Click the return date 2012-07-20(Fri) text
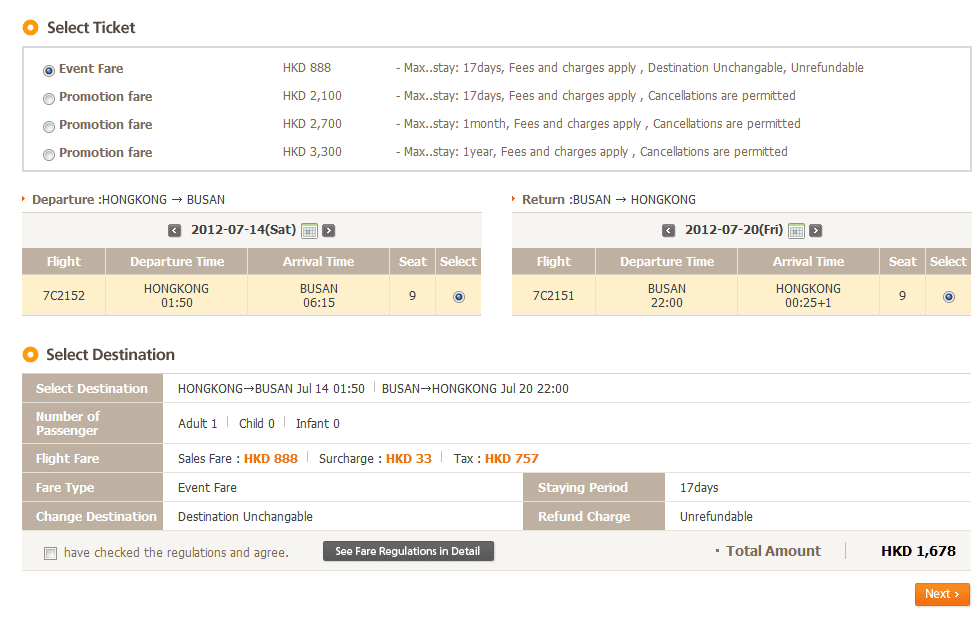 coord(734,230)
